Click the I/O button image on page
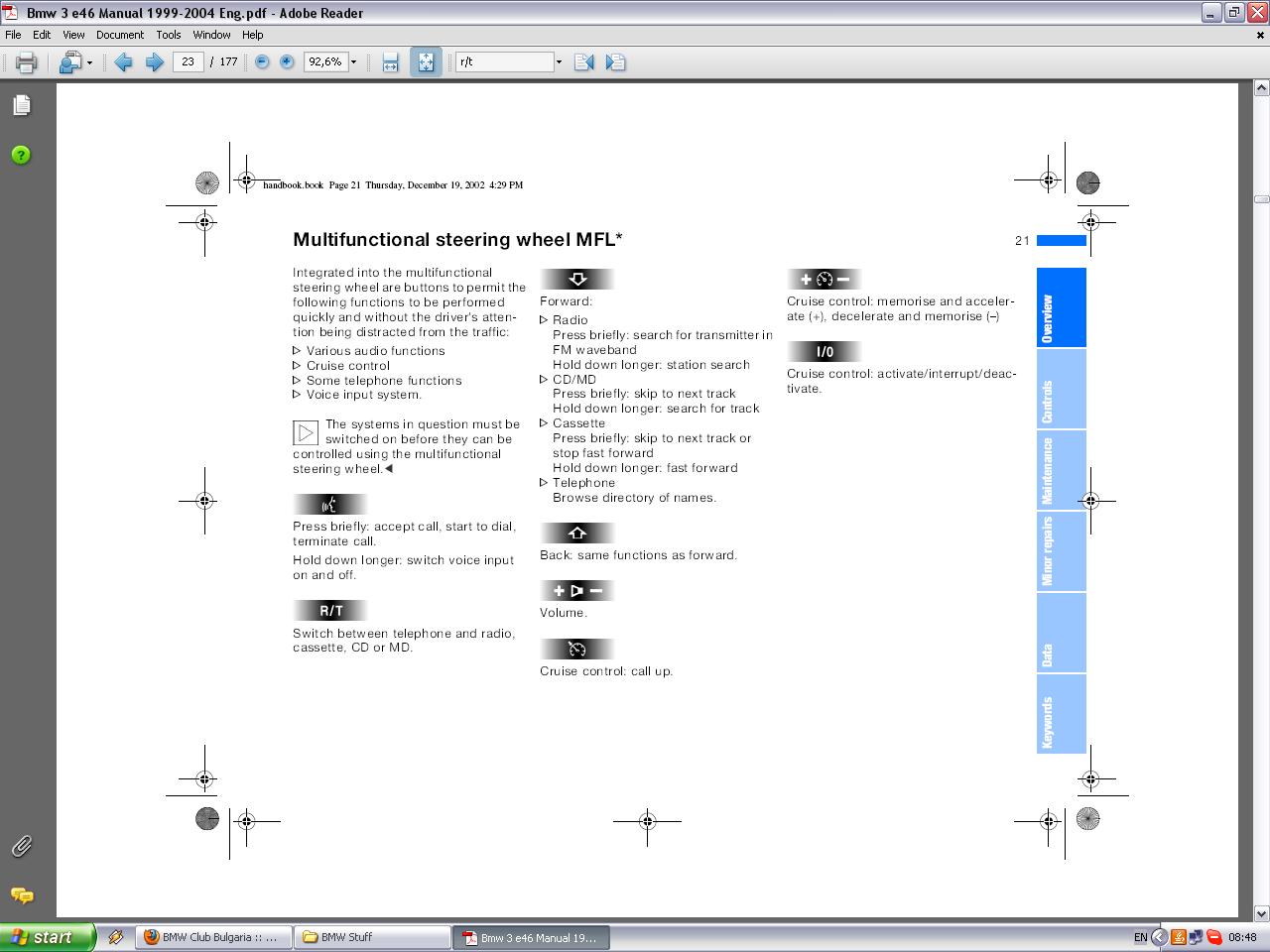The image size is (1270, 952). [825, 352]
